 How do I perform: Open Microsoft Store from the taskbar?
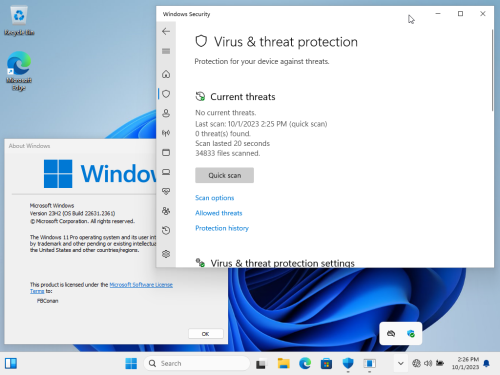pos(326,363)
